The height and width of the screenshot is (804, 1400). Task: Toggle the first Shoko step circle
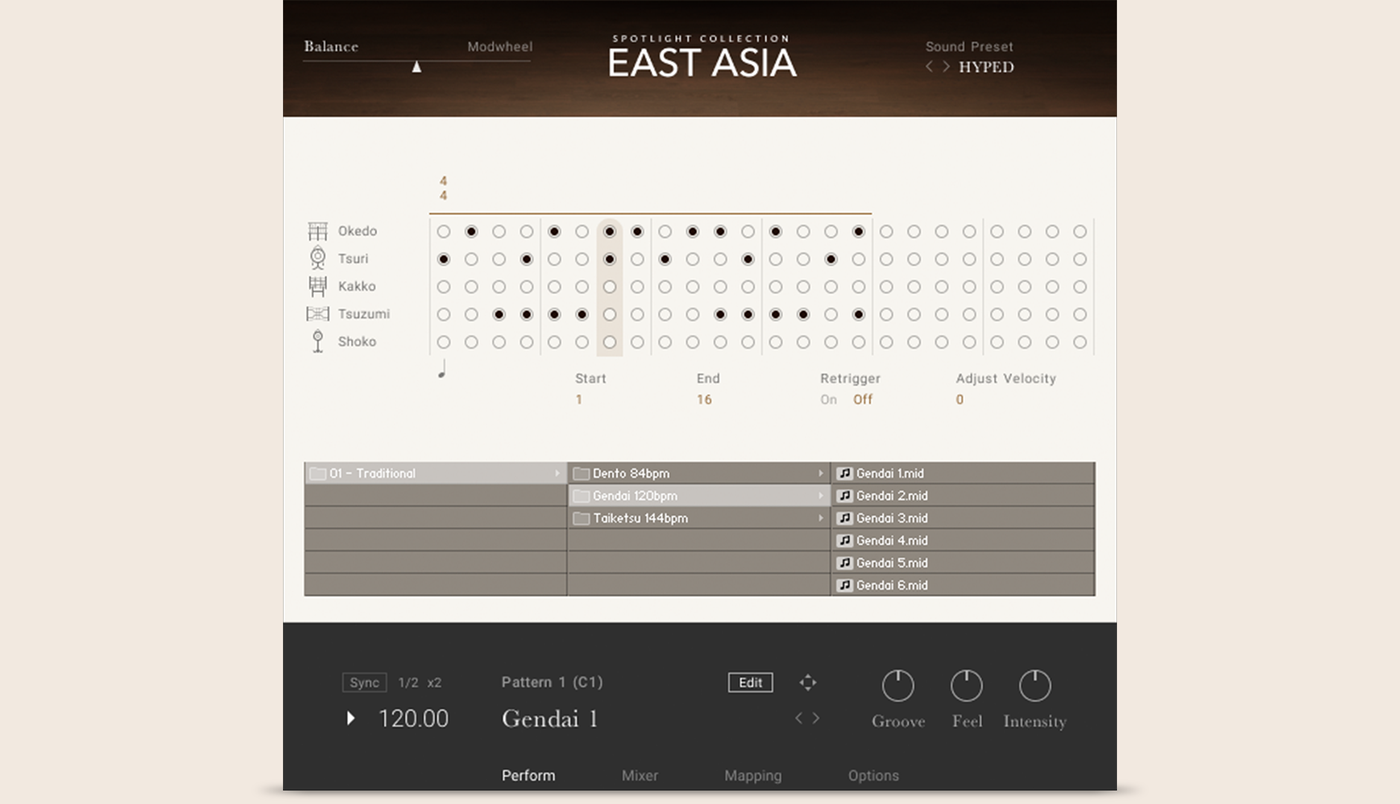[x=444, y=342]
